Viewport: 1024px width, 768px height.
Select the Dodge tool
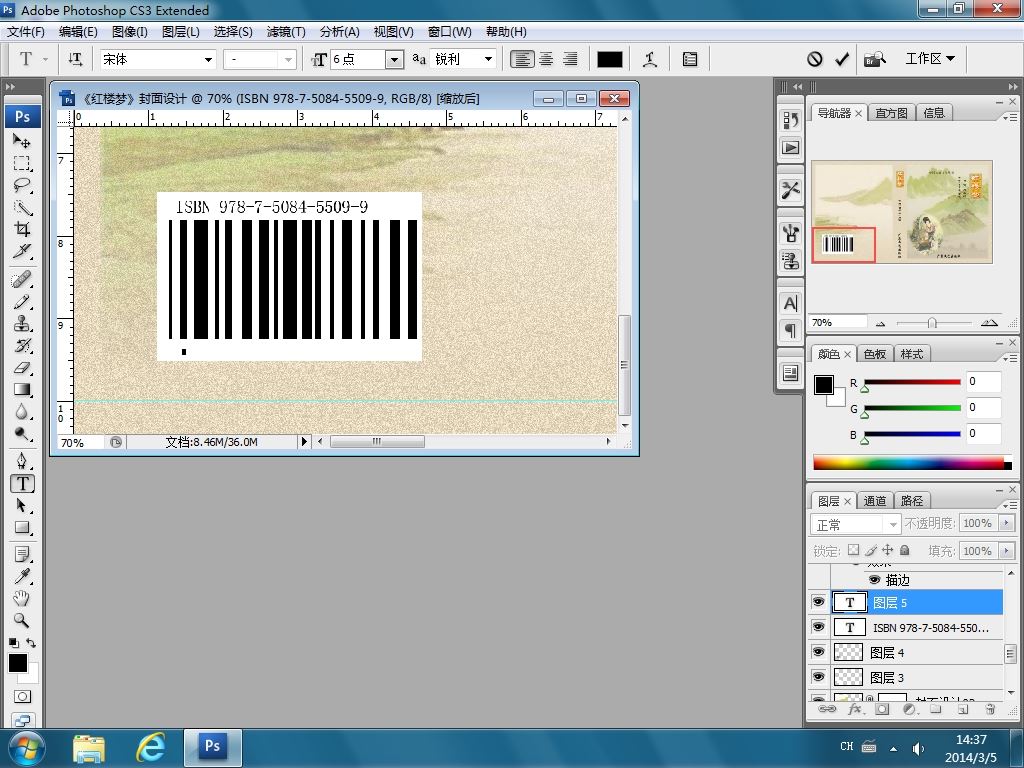coord(22,434)
